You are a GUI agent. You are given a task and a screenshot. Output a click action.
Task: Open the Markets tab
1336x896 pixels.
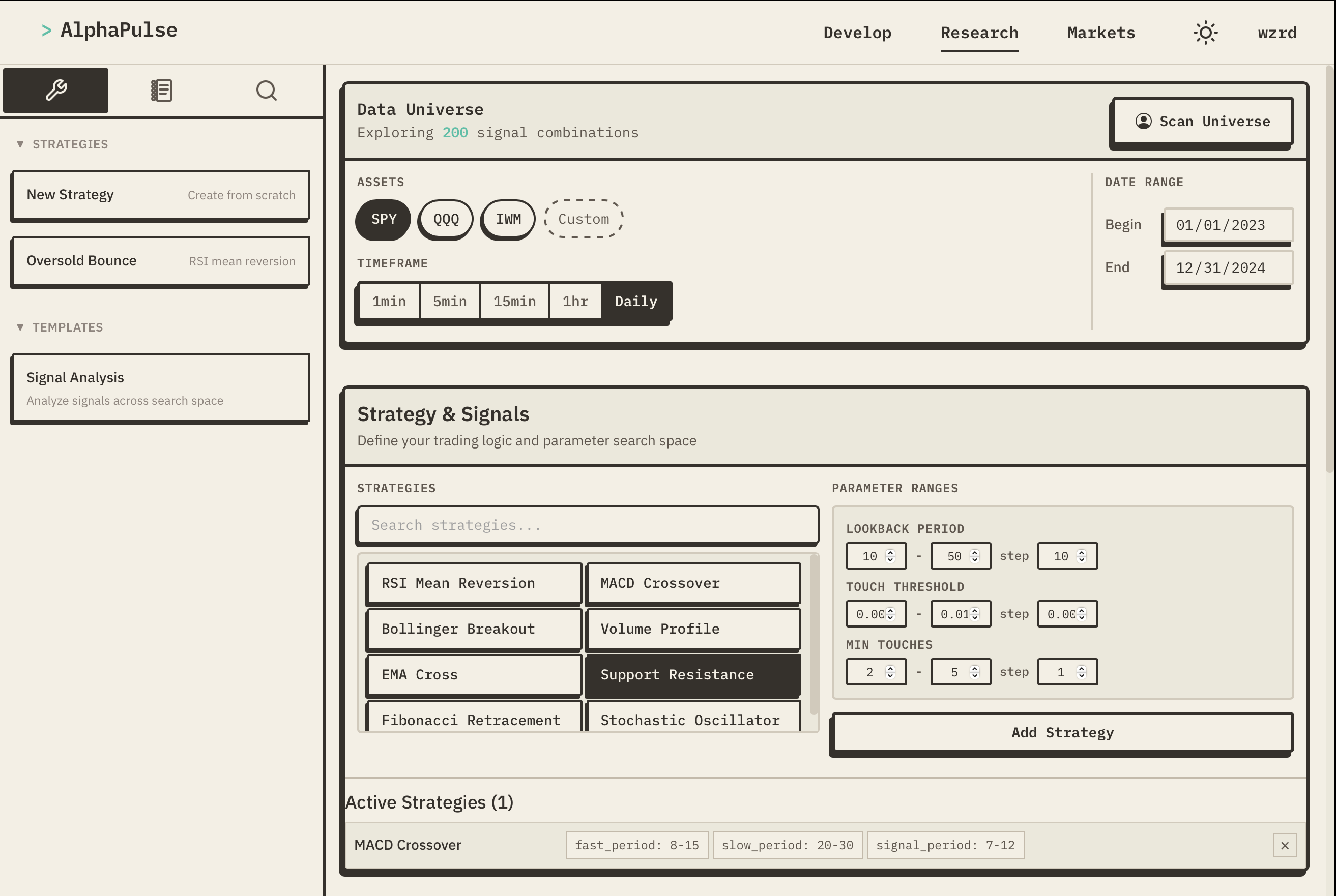pyautogui.click(x=1101, y=33)
